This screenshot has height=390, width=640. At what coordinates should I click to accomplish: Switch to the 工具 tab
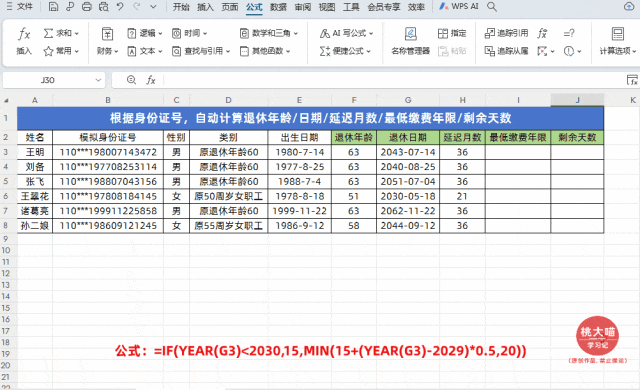click(351, 7)
